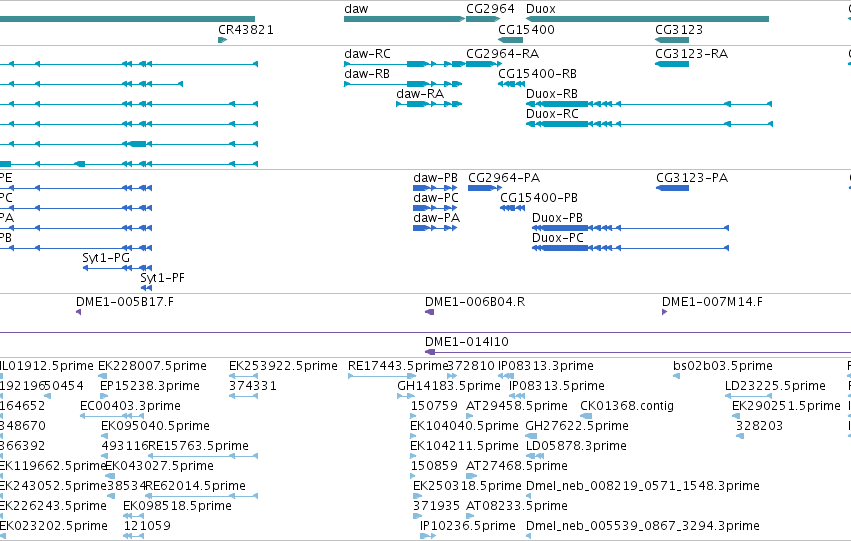Click transcript daw-RC

pyautogui.click(x=404, y=64)
